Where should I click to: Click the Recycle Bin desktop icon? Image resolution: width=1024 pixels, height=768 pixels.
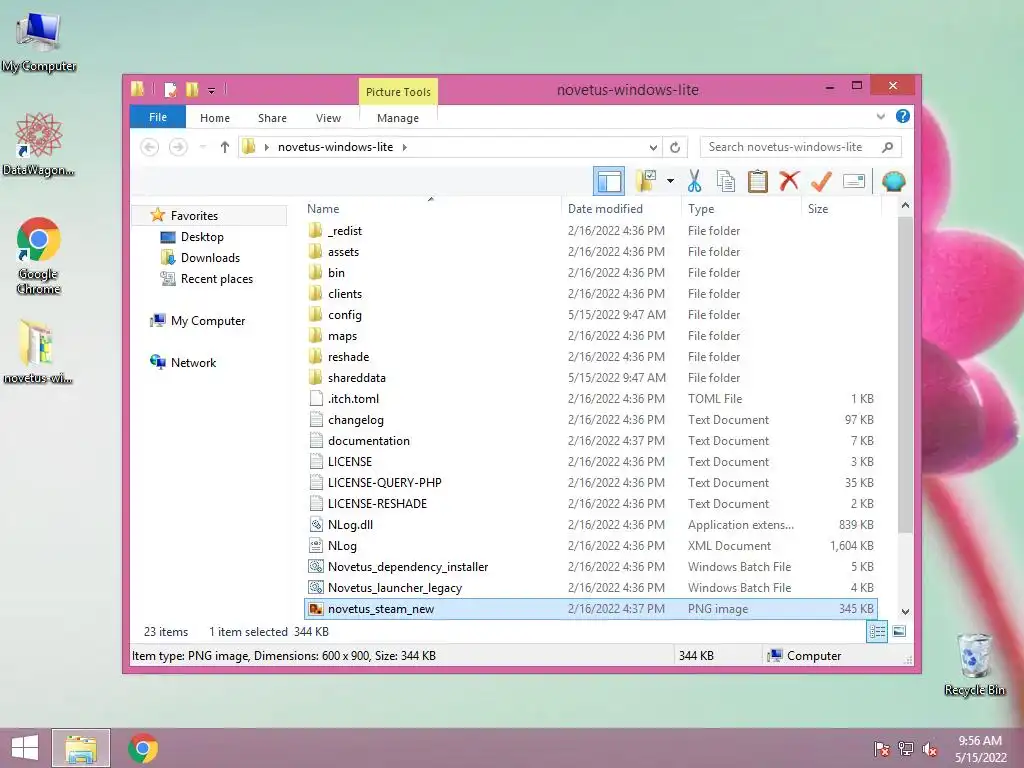point(974,664)
